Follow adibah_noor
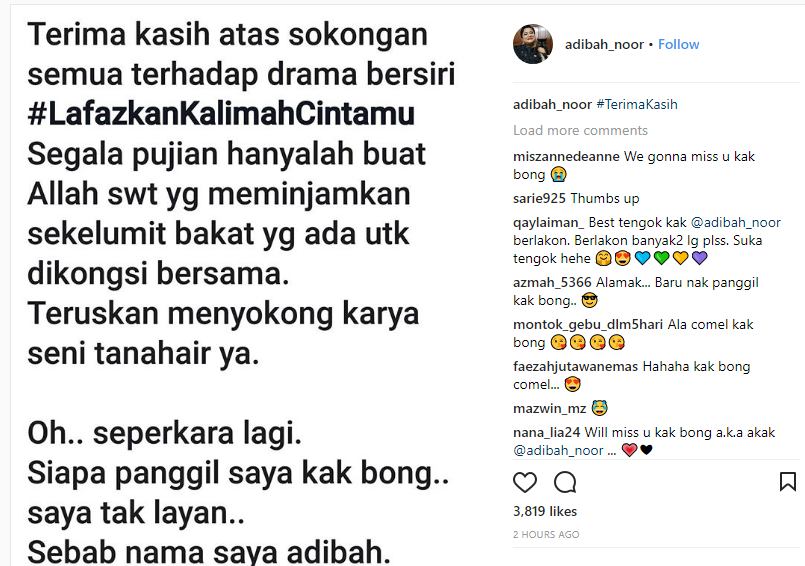Viewport: 805px width, 566px height. 678,45
